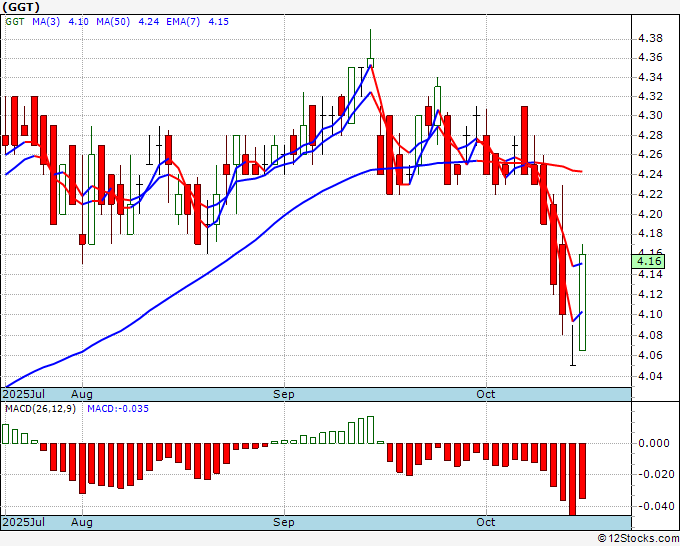Click the 4.34 price axis label
This screenshot has height=546, width=680.
point(651,78)
